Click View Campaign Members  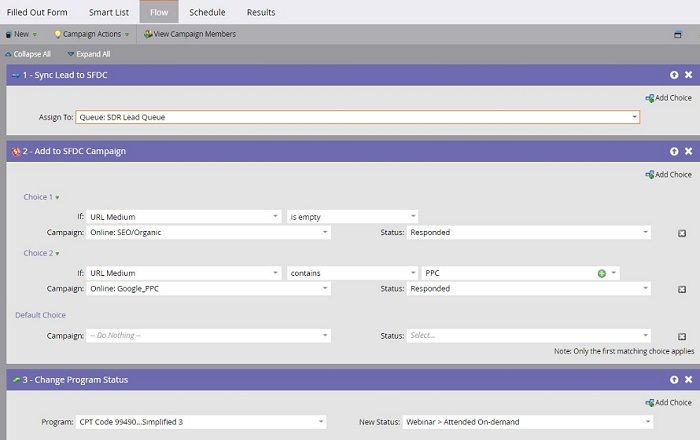click(190, 34)
